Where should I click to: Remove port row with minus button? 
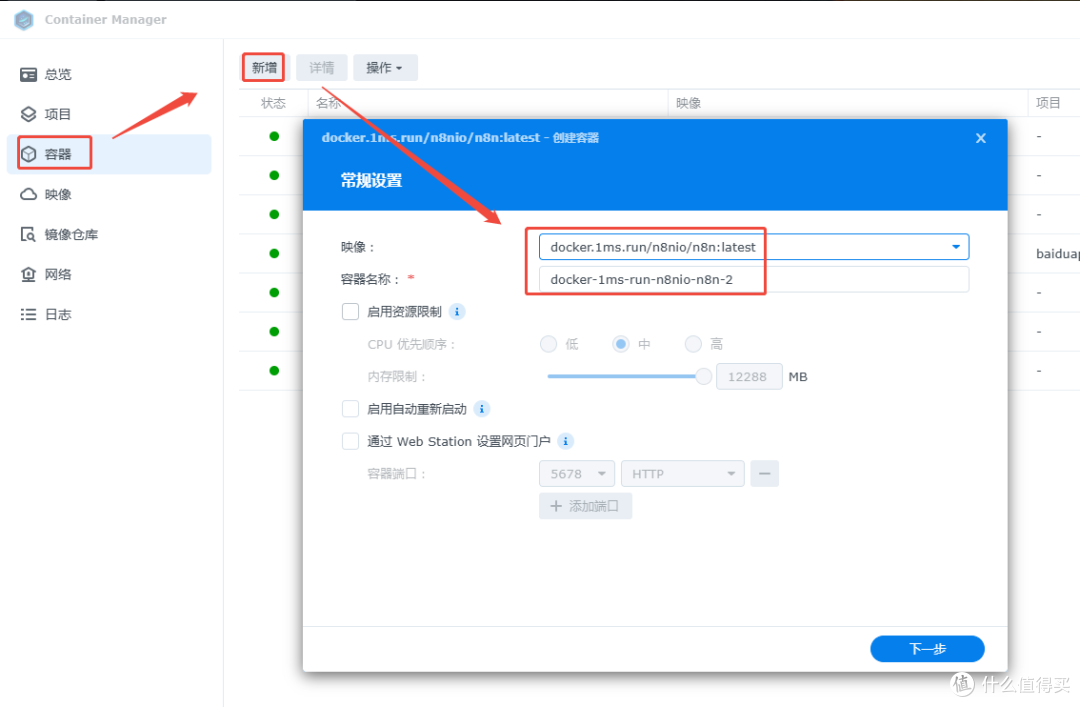(x=765, y=473)
